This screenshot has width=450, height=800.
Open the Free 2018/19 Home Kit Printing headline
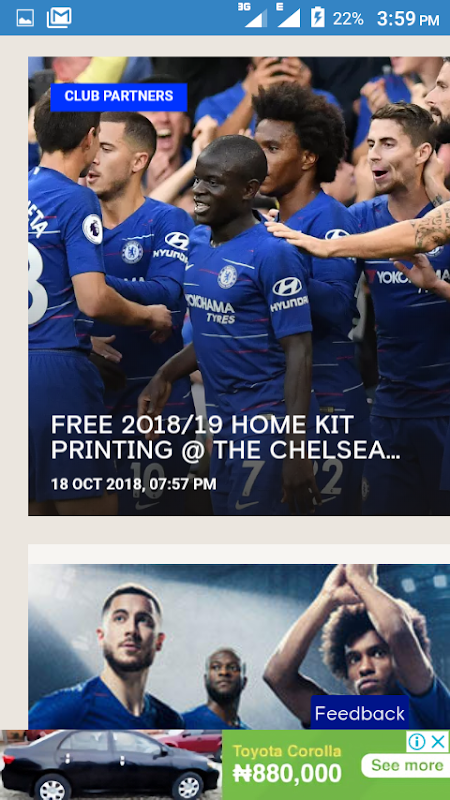[x=224, y=437]
